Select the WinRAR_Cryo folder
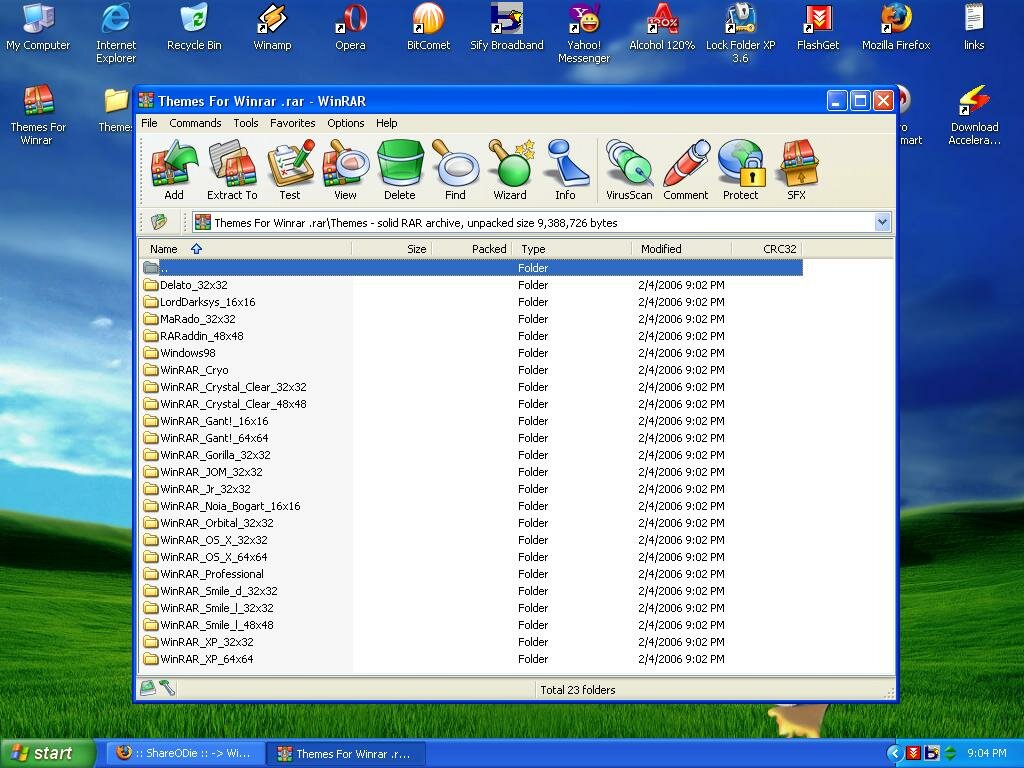 click(472, 370)
